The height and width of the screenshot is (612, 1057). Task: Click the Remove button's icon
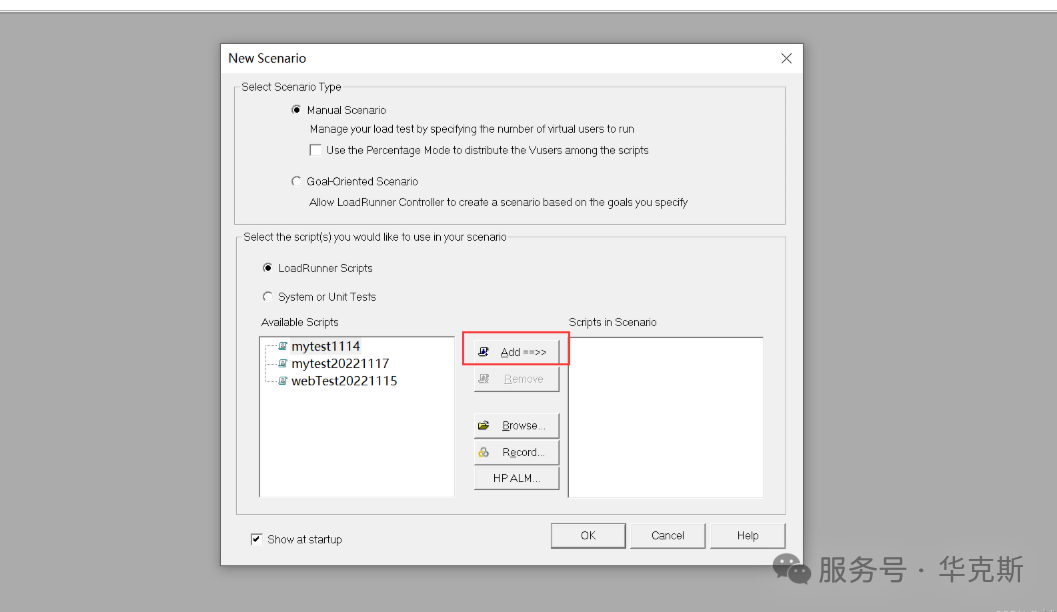(x=483, y=379)
